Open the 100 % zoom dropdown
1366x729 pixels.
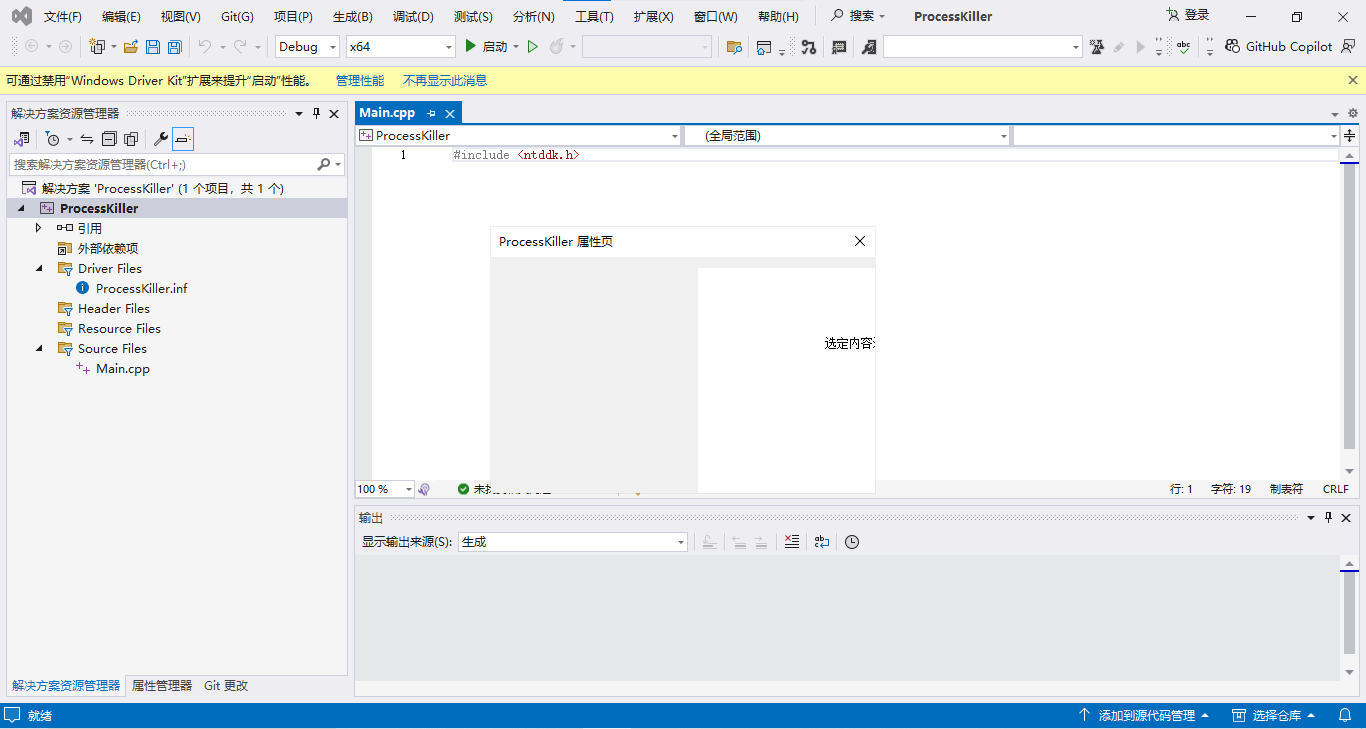click(385, 489)
